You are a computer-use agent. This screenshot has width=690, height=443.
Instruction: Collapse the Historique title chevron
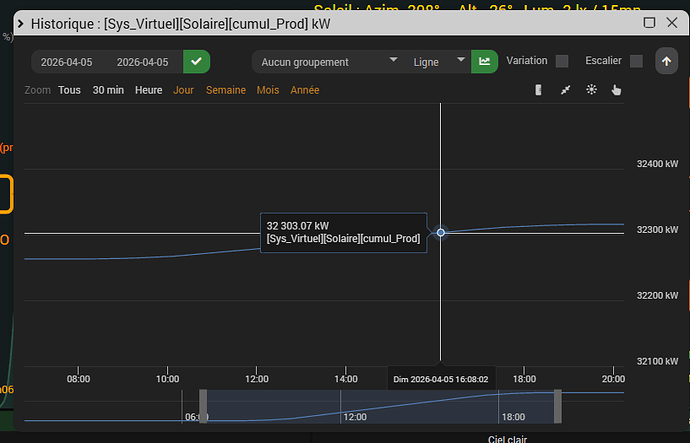point(21,23)
